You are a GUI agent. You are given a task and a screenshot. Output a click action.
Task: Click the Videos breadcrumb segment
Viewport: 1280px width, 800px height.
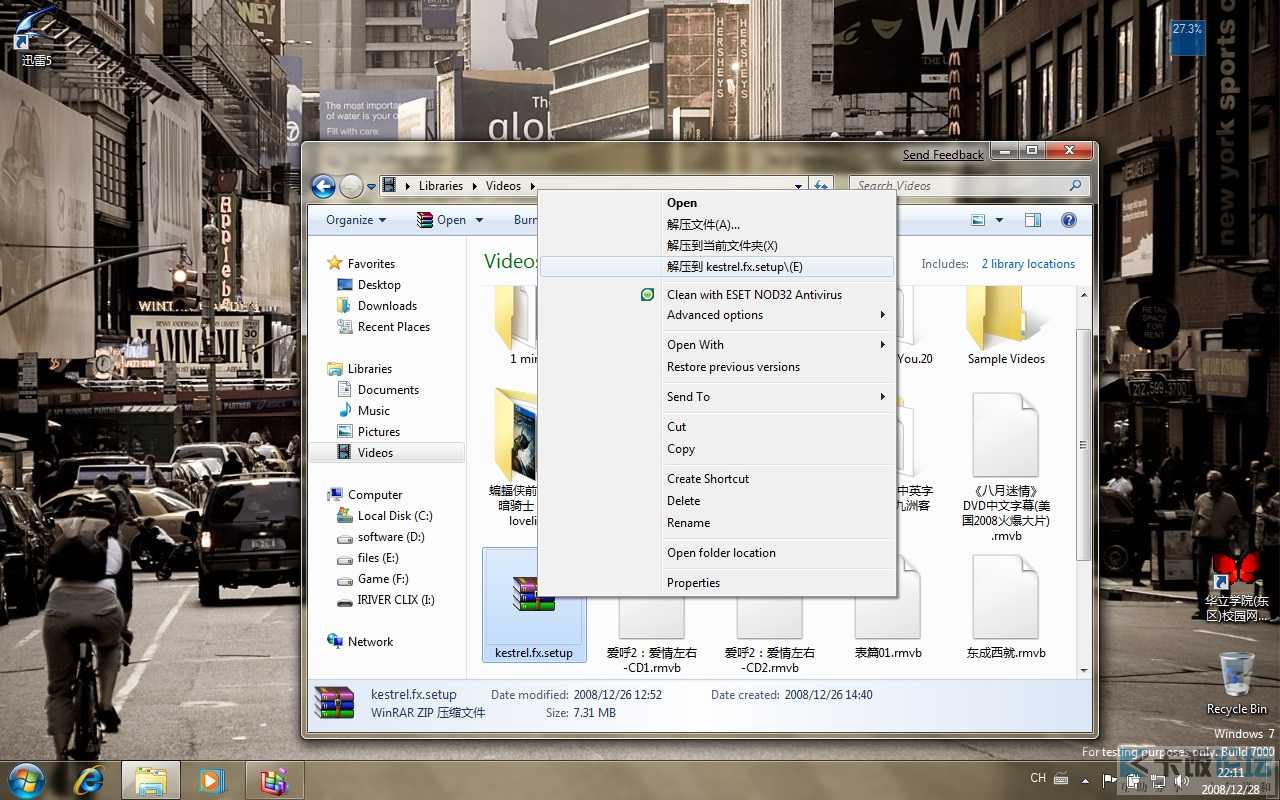point(503,186)
